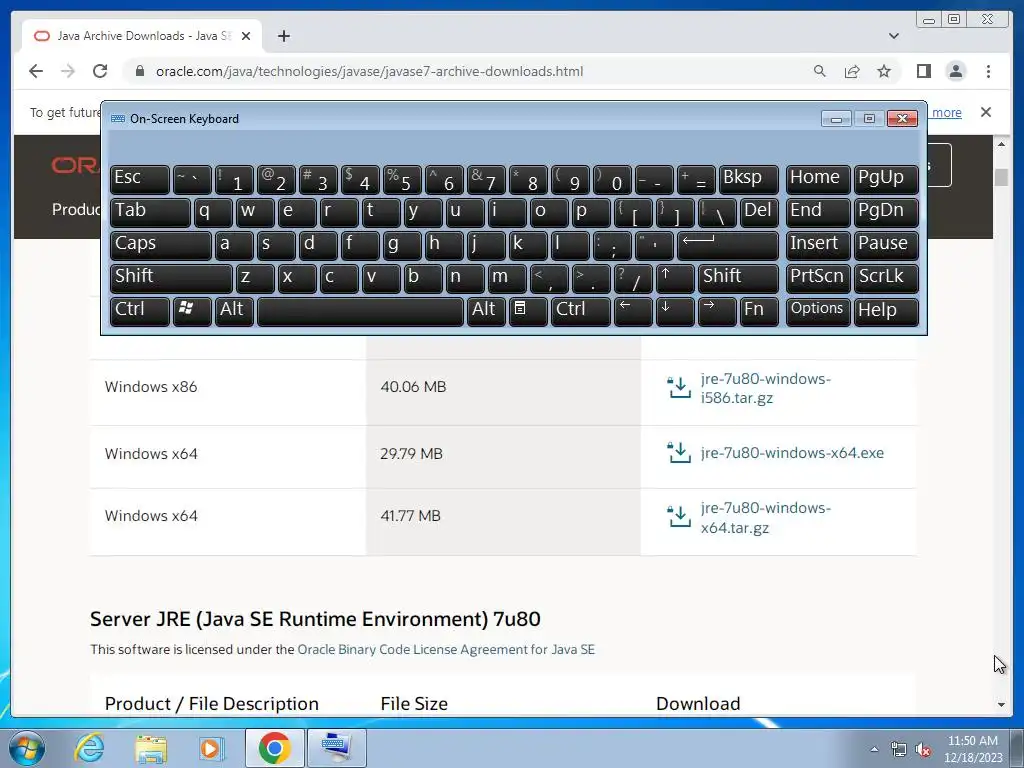Viewport: 1024px width, 768px height.
Task: Toggle the right Ctrl key
Action: point(581,311)
